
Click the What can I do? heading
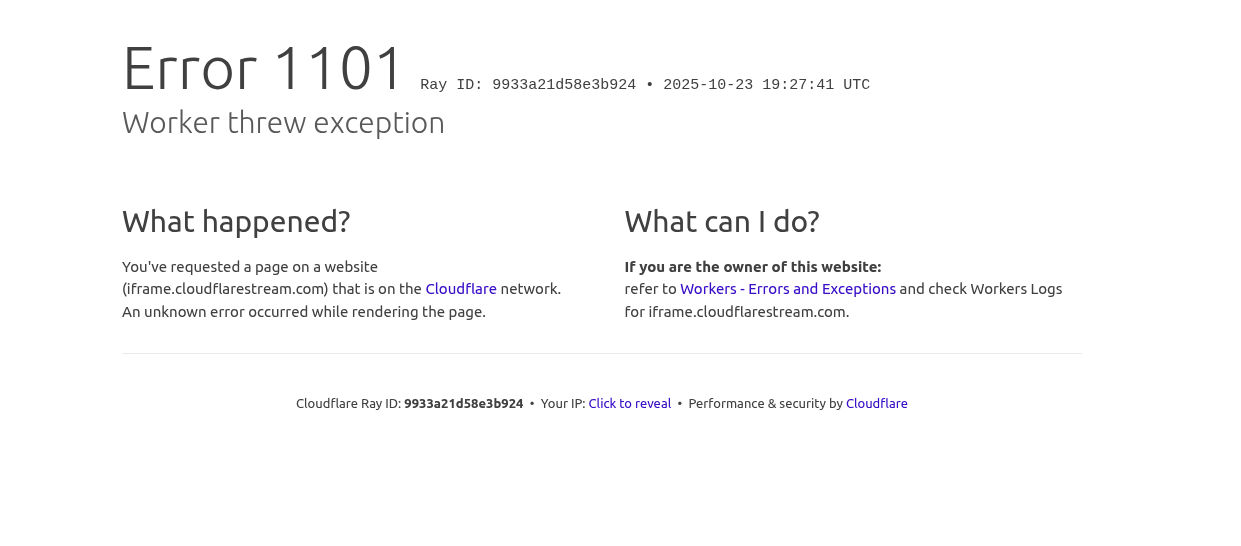coord(722,221)
